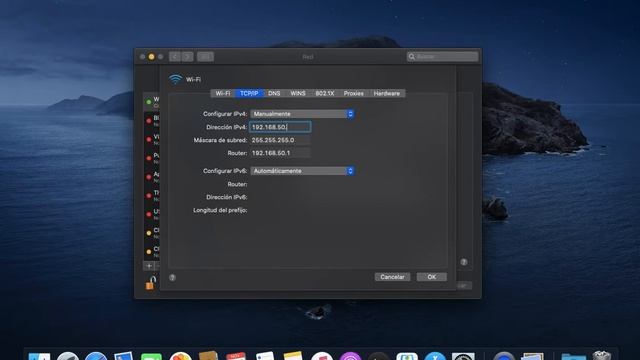Minimize the window with the yellow button
Viewport: 640px width, 360px height.
pyautogui.click(x=151, y=57)
